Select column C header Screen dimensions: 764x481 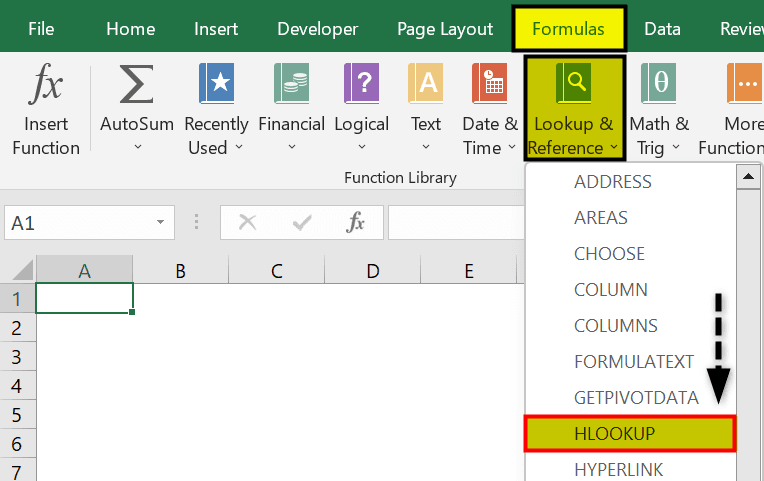point(276,269)
